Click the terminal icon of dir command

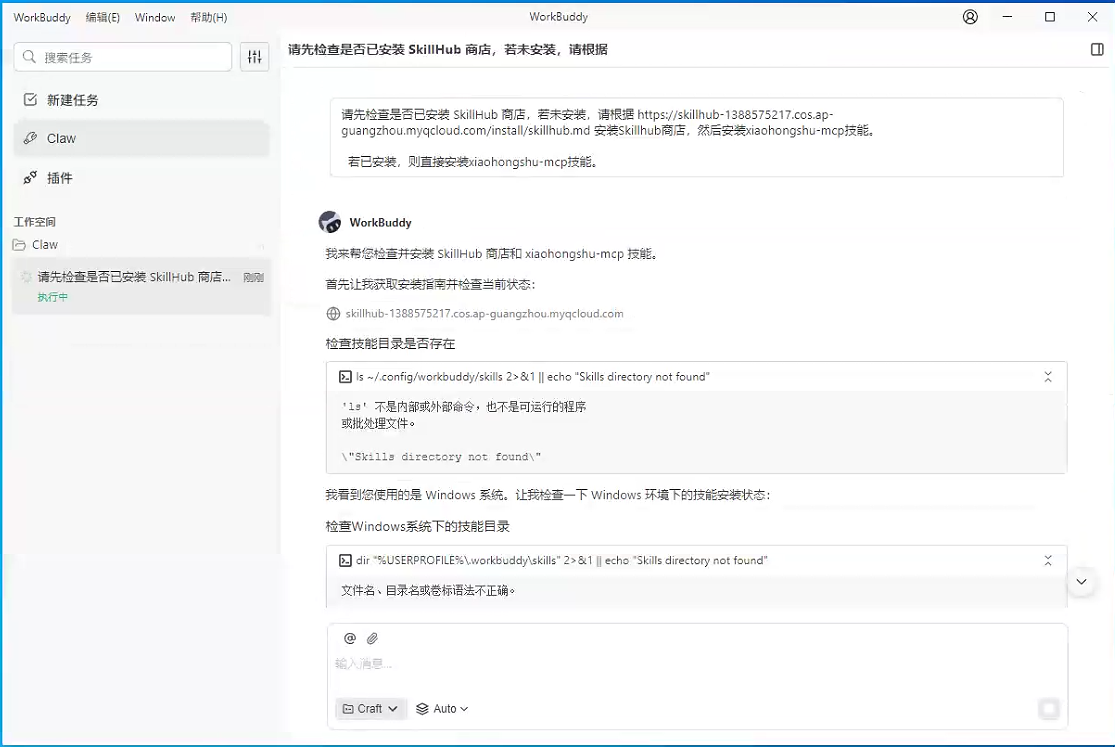(345, 561)
